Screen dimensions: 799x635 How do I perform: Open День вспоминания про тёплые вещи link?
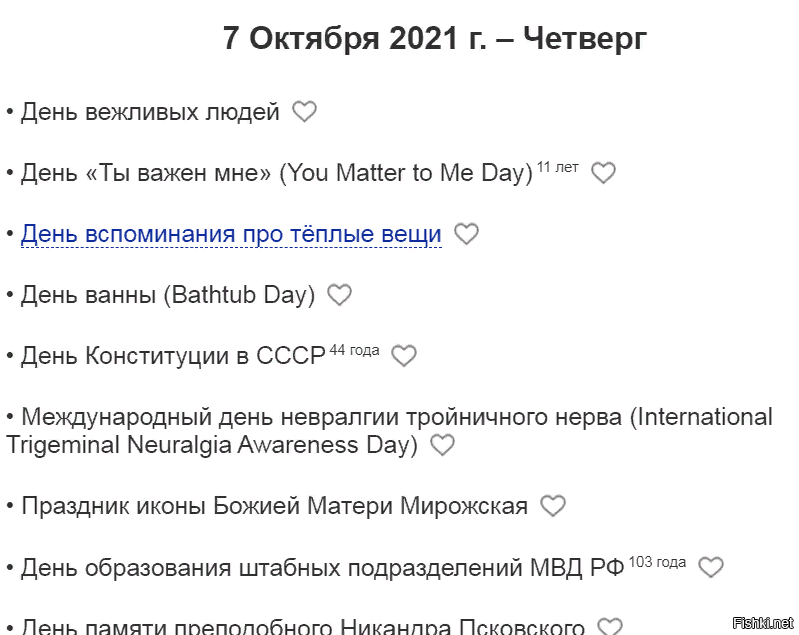pos(231,234)
